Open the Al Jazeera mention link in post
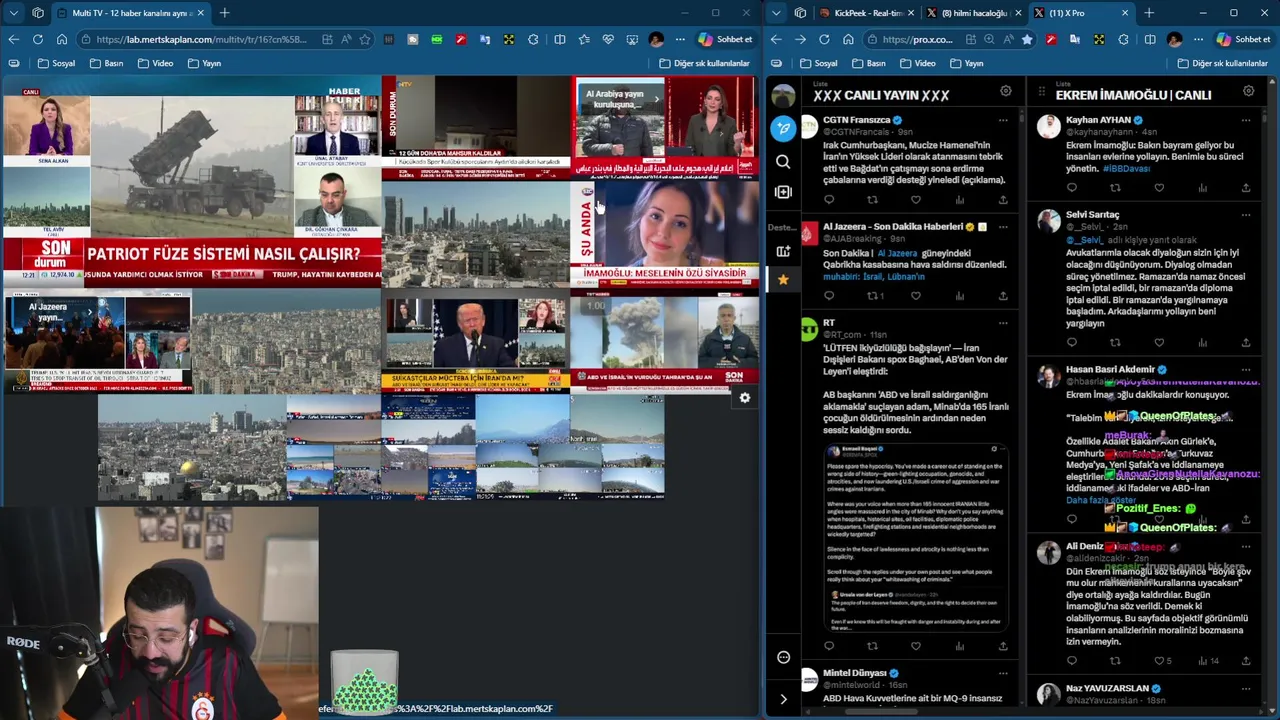 [897, 254]
